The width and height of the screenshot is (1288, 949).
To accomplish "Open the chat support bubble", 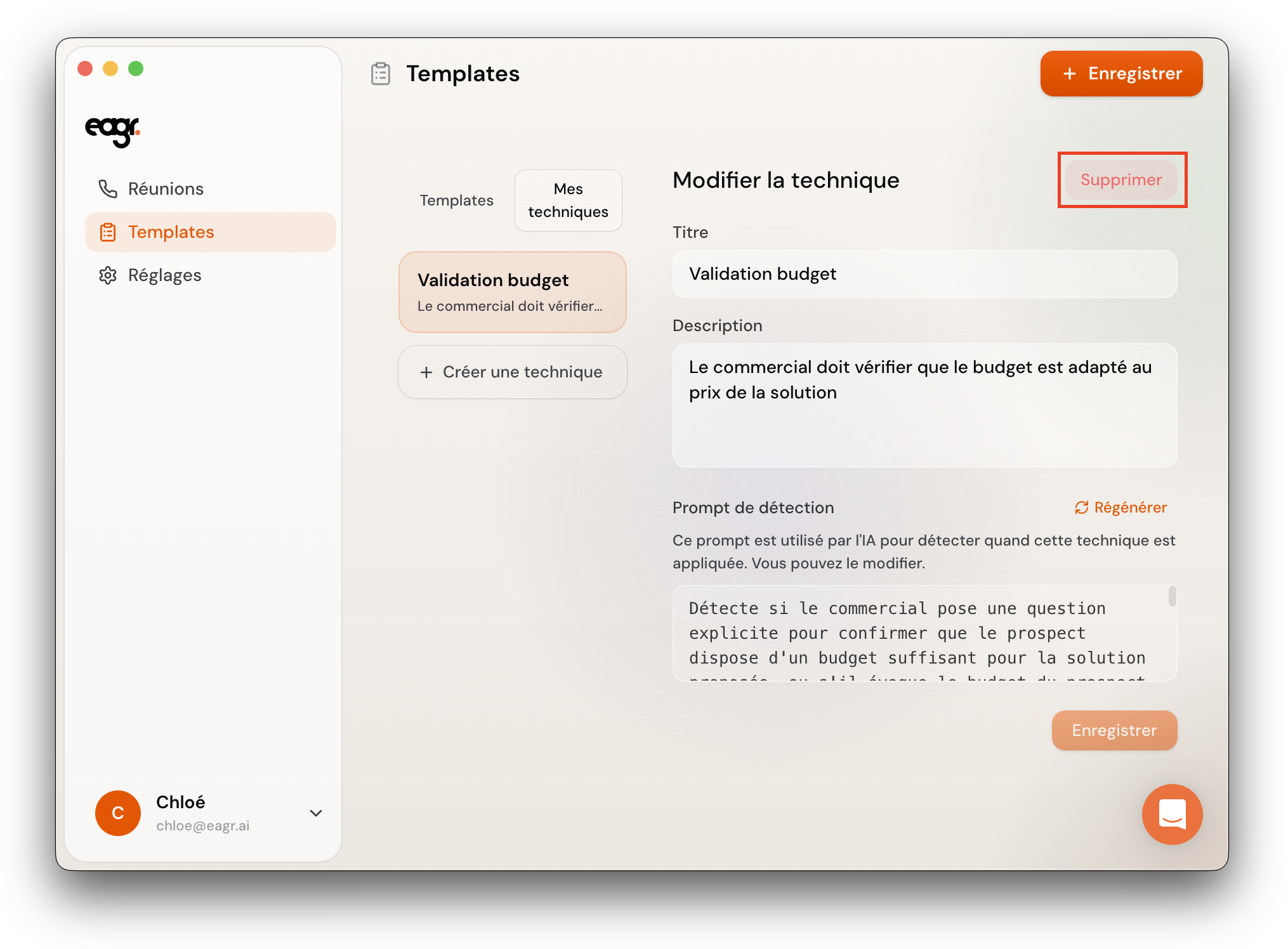I will [1171, 814].
